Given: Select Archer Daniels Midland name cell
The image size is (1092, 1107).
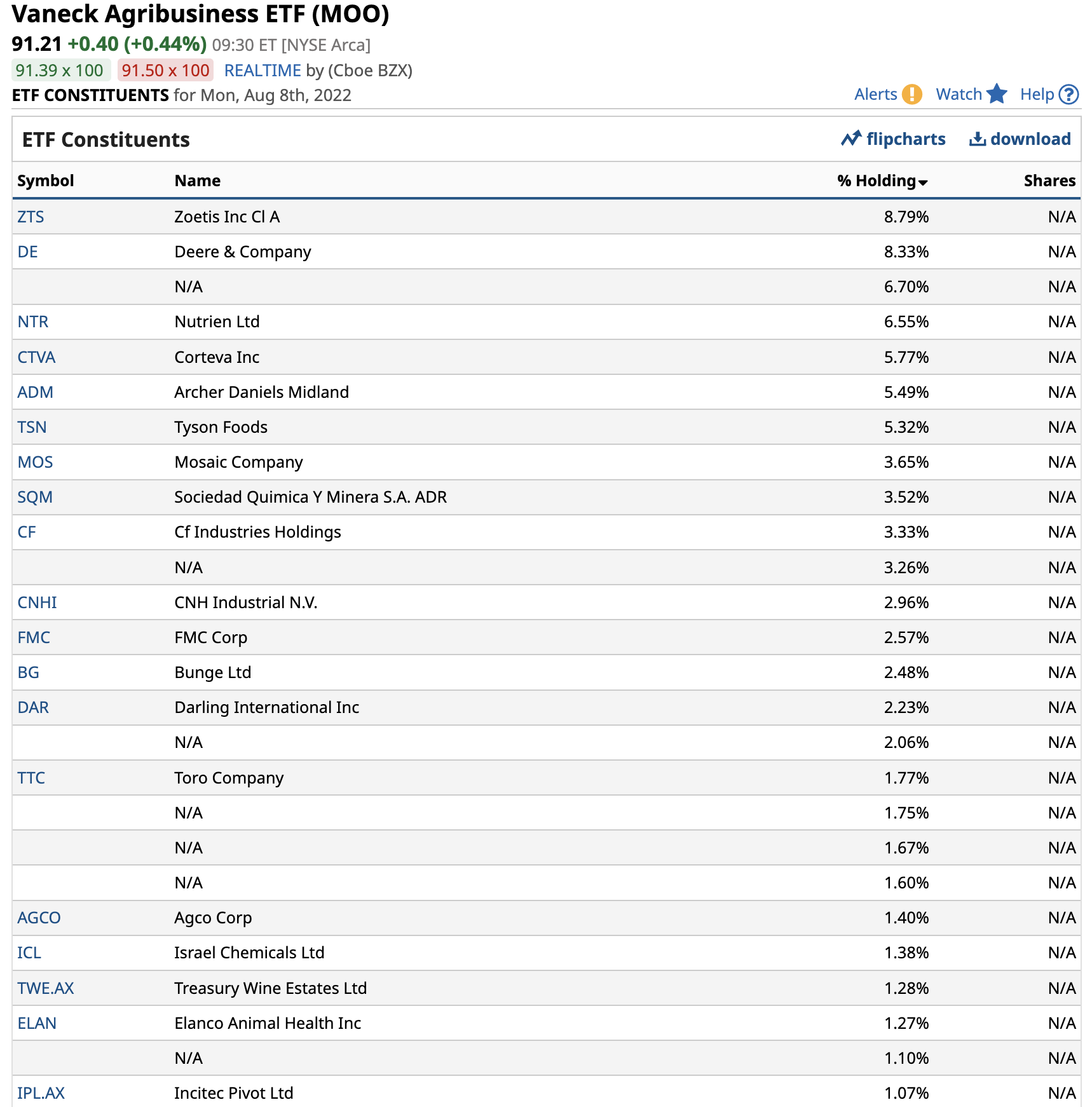Looking at the screenshot, I should 262,392.
